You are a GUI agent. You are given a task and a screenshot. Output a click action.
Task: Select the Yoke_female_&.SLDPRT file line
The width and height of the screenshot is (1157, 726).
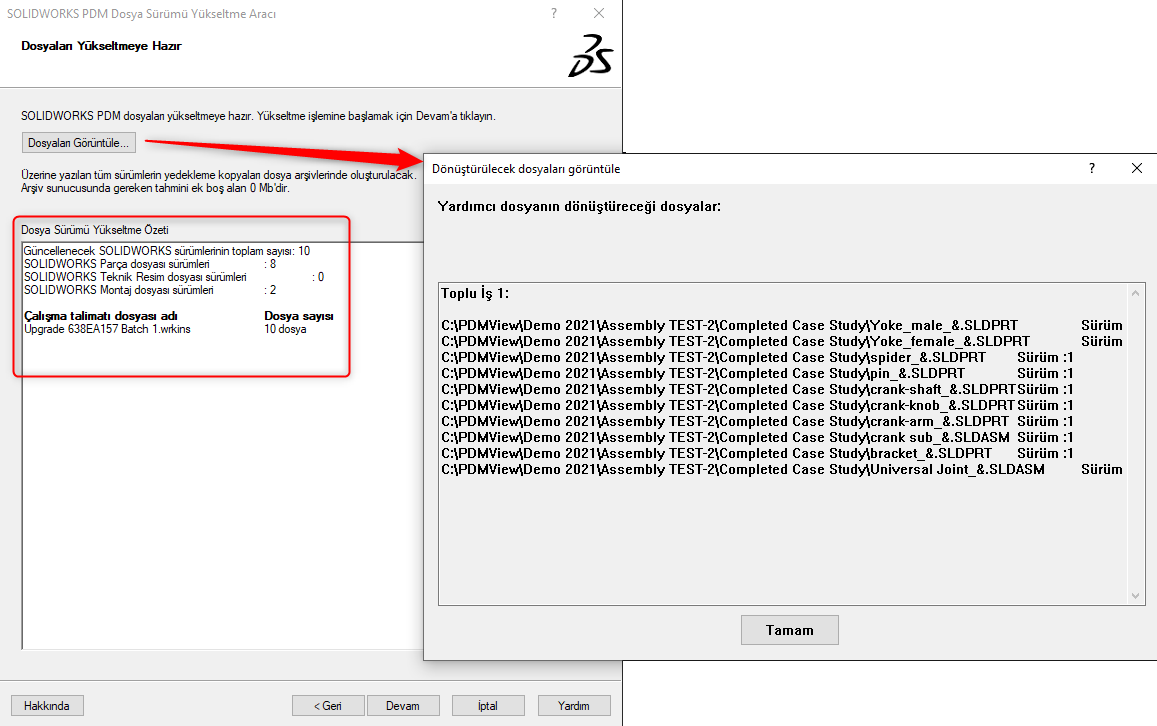pyautogui.click(x=782, y=342)
